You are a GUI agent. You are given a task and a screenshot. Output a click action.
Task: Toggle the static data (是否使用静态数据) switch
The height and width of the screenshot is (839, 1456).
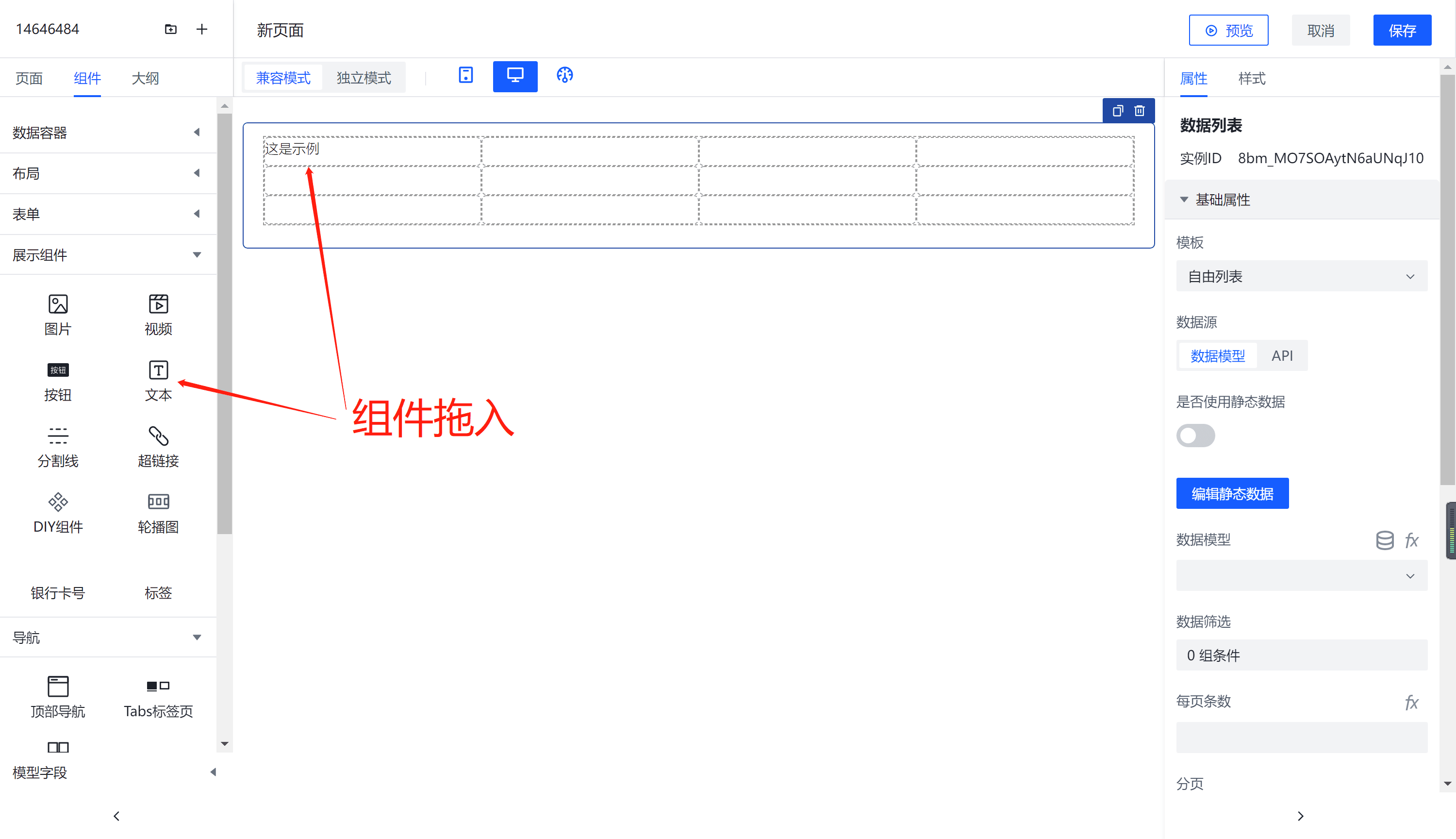click(1195, 436)
